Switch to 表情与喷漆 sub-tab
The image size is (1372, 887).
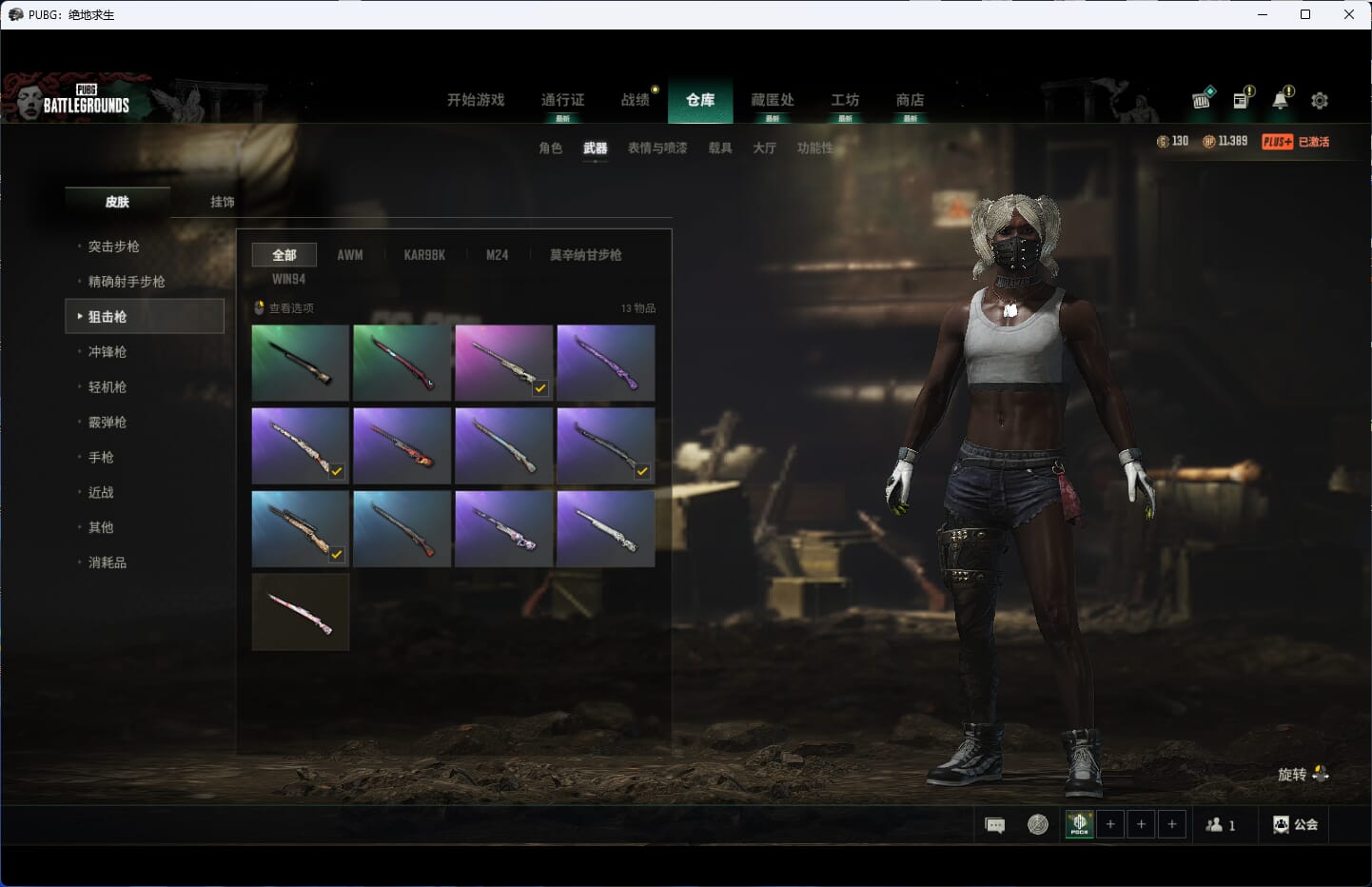(657, 148)
